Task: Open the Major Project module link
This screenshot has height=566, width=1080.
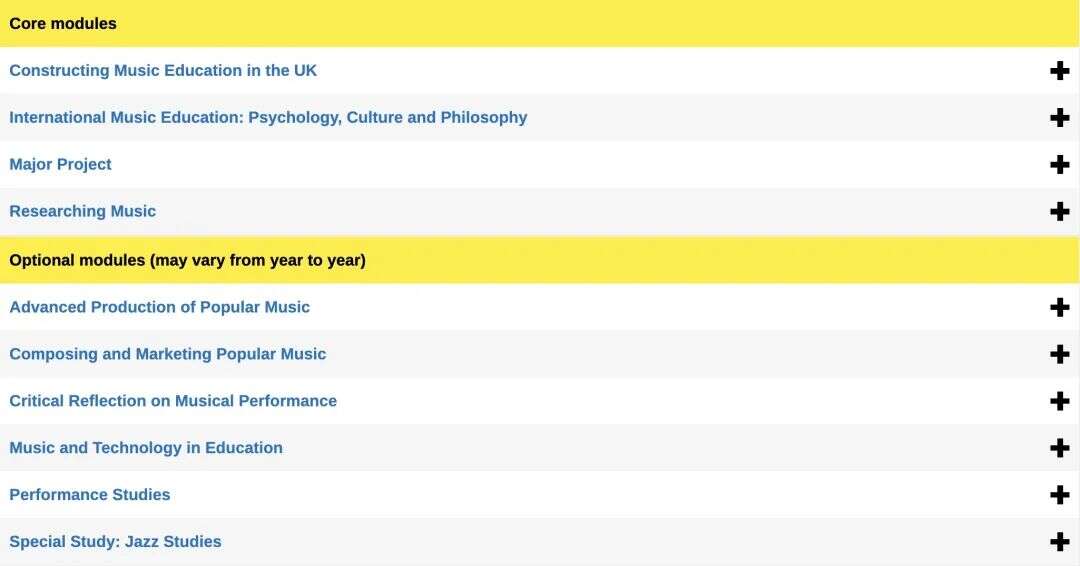Action: click(x=60, y=165)
